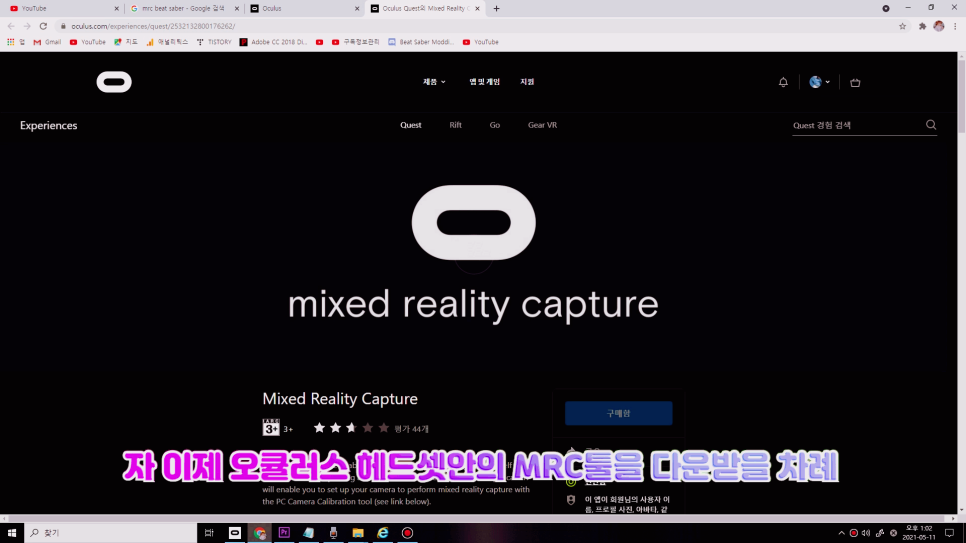Screen dimensions: 966x543
Task: Open Chrome from the taskbar
Action: 259,533
